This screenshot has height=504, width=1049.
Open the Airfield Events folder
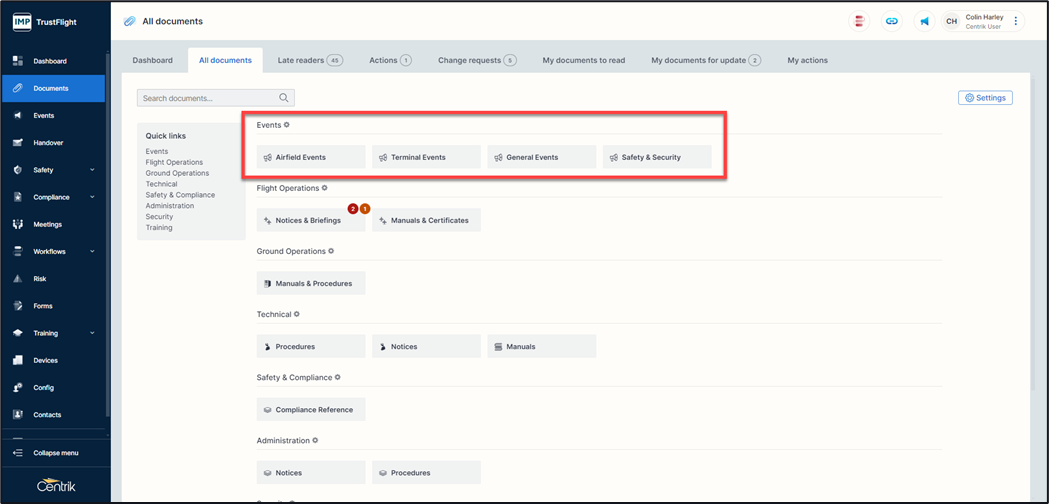point(311,157)
